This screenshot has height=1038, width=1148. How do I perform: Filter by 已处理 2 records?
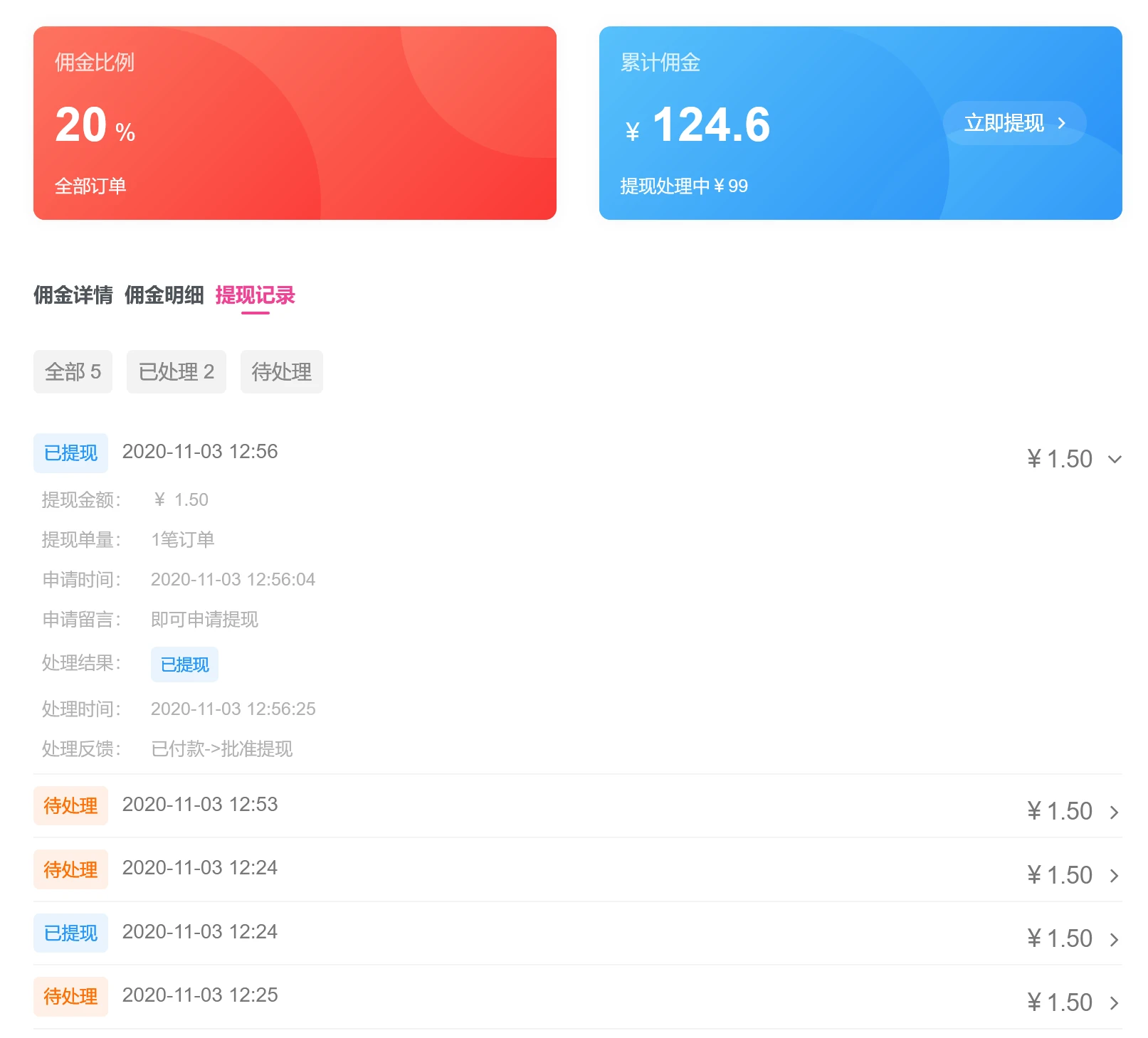coord(177,371)
